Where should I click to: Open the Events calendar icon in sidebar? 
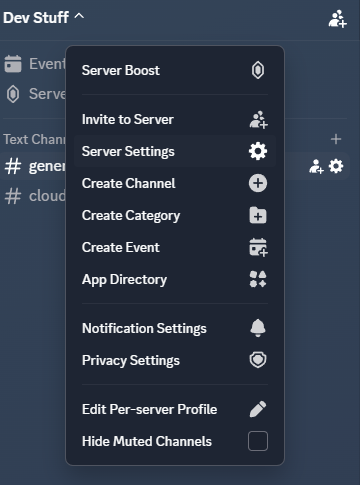pyautogui.click(x=13, y=64)
